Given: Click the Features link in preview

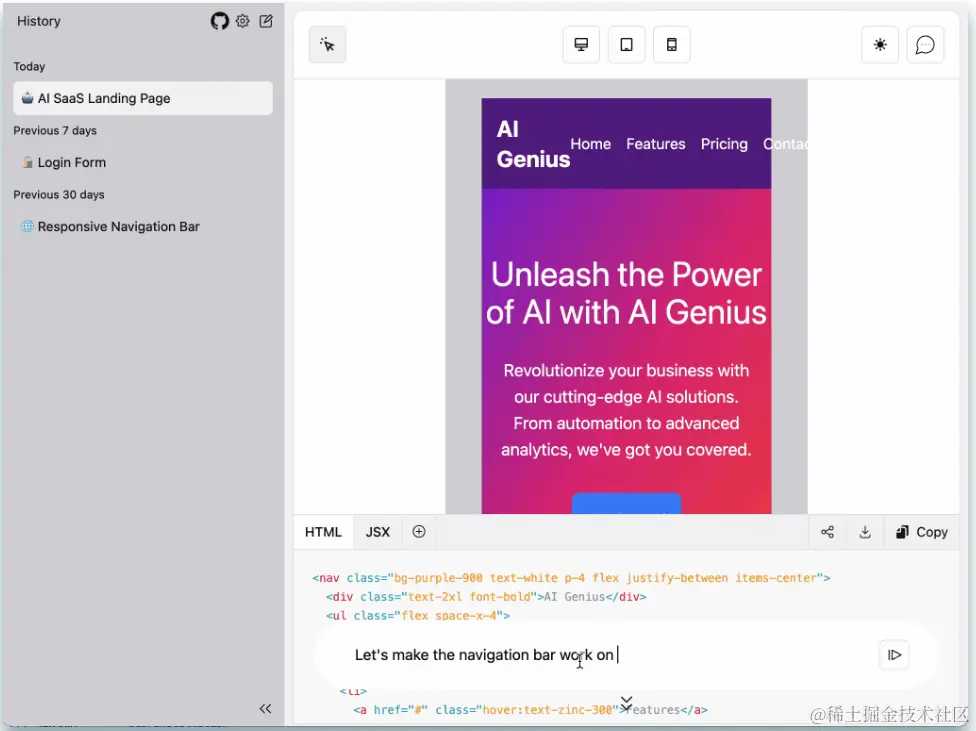Looking at the screenshot, I should click(655, 144).
